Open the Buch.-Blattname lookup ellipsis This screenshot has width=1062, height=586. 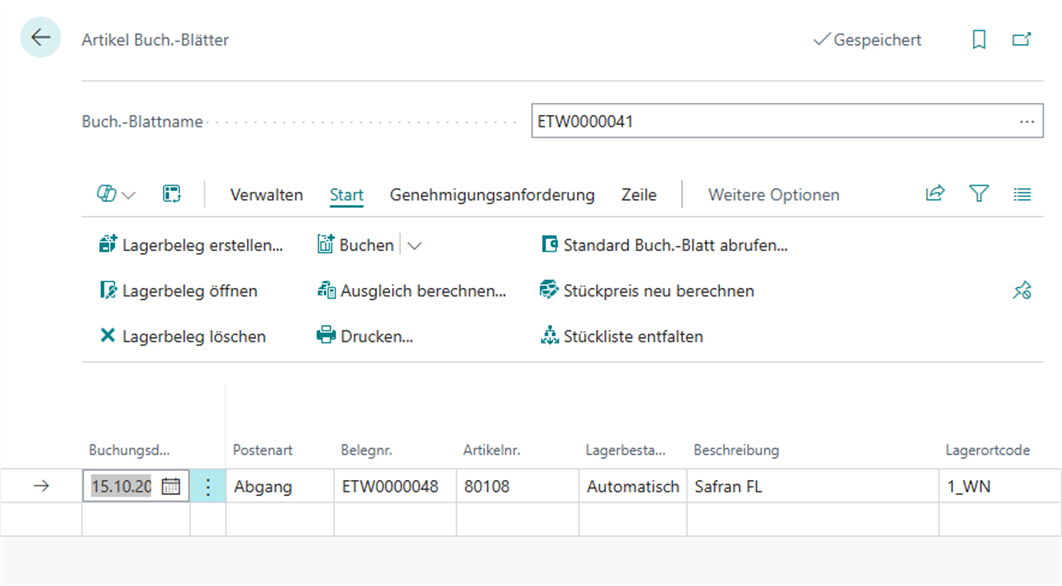tap(1027, 121)
